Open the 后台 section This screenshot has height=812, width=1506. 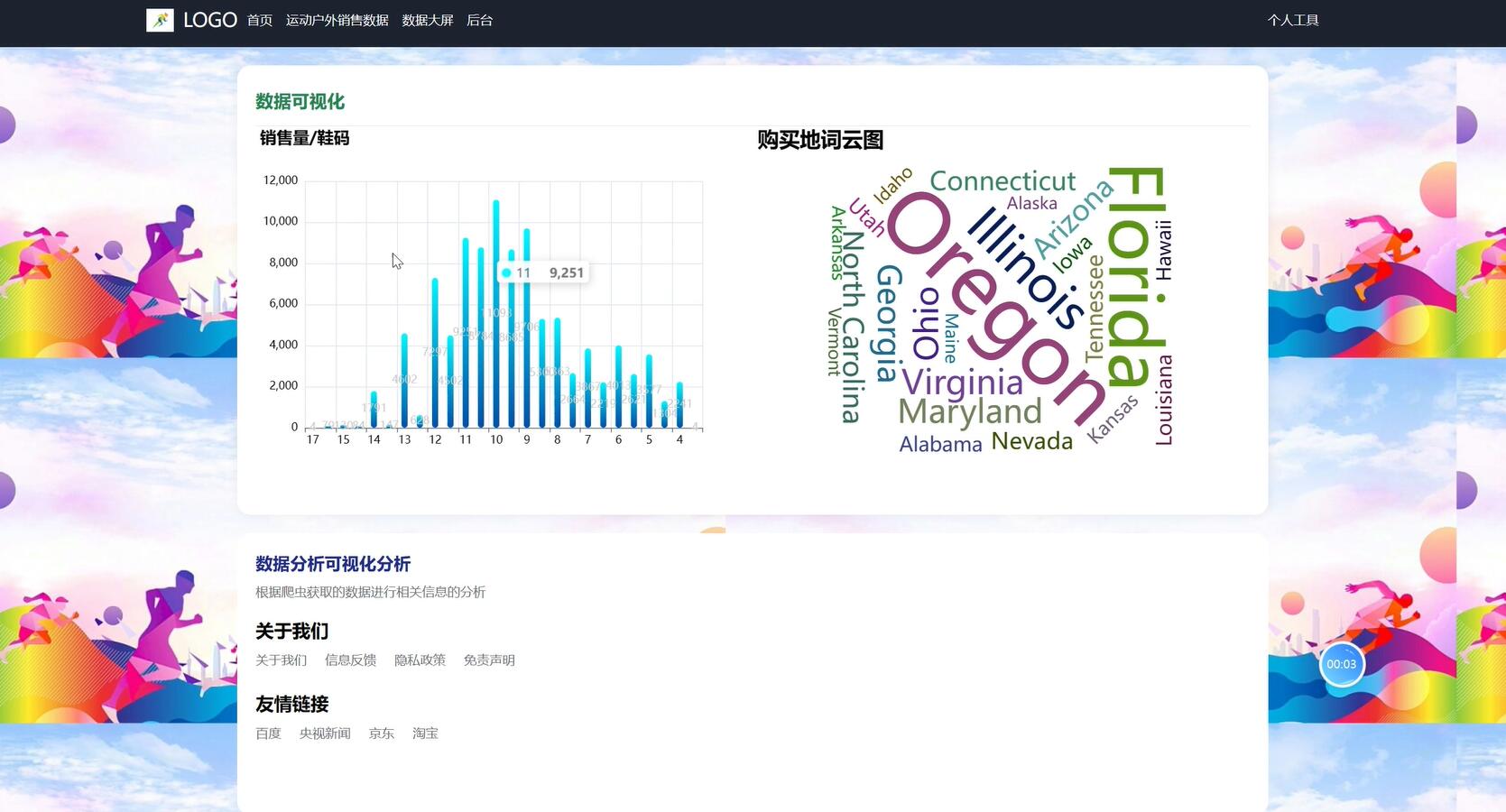tap(479, 19)
